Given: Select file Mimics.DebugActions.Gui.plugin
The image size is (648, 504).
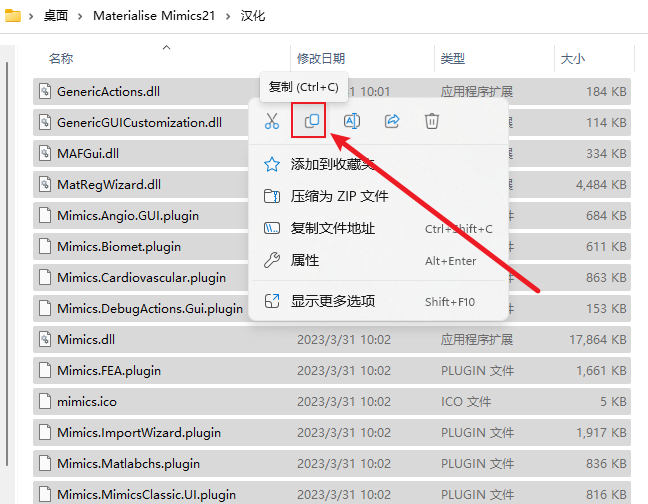Looking at the screenshot, I should click(x=150, y=308).
